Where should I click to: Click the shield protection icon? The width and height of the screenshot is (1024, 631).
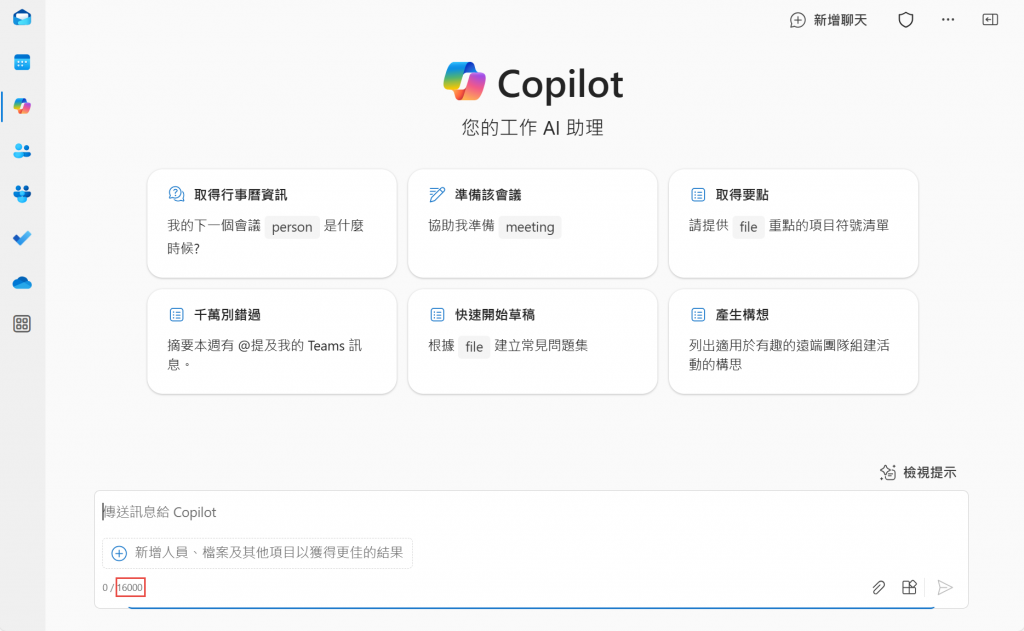(x=906, y=20)
